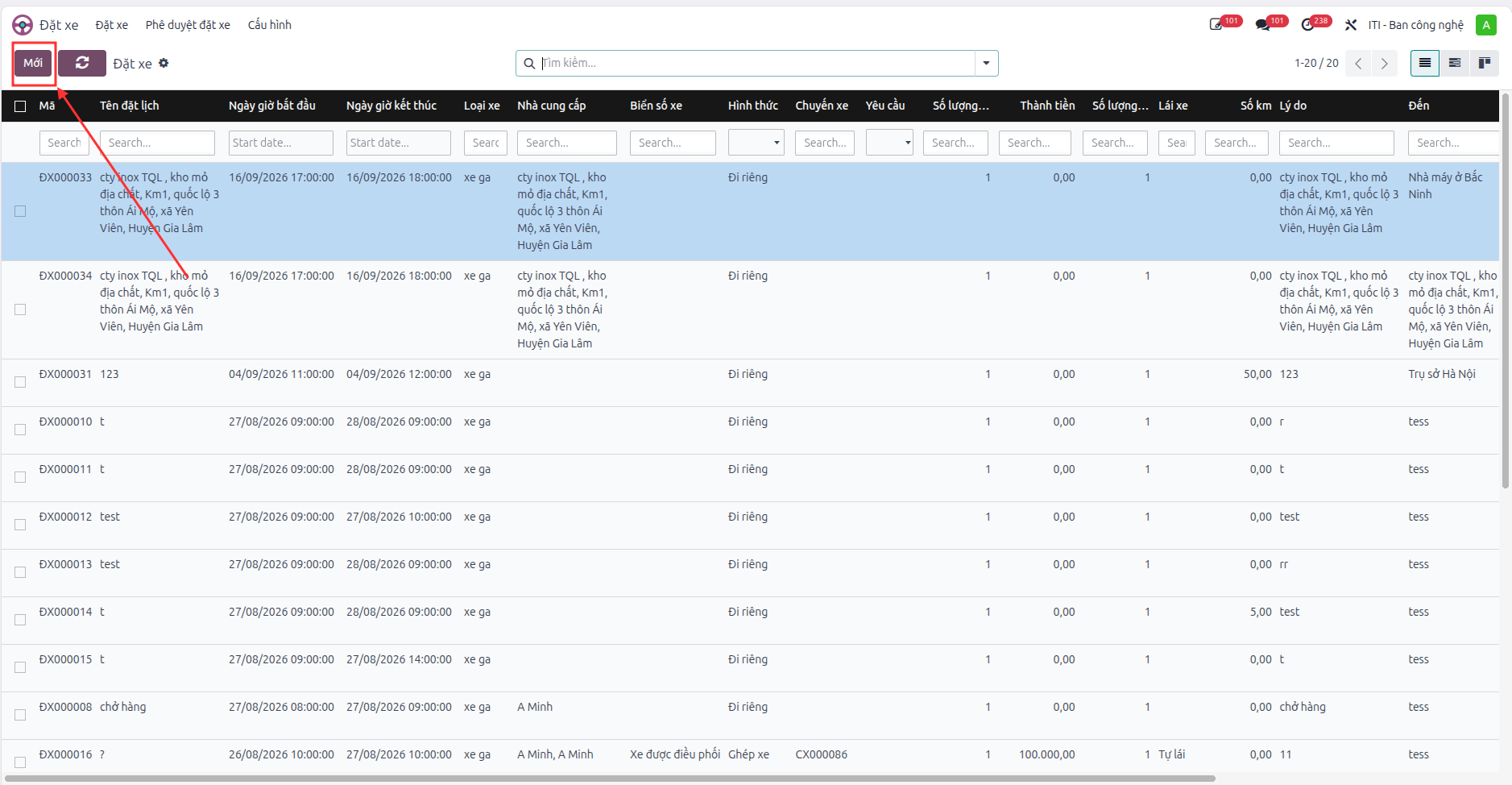Click the Mới button
The image size is (1512, 785).
33,63
